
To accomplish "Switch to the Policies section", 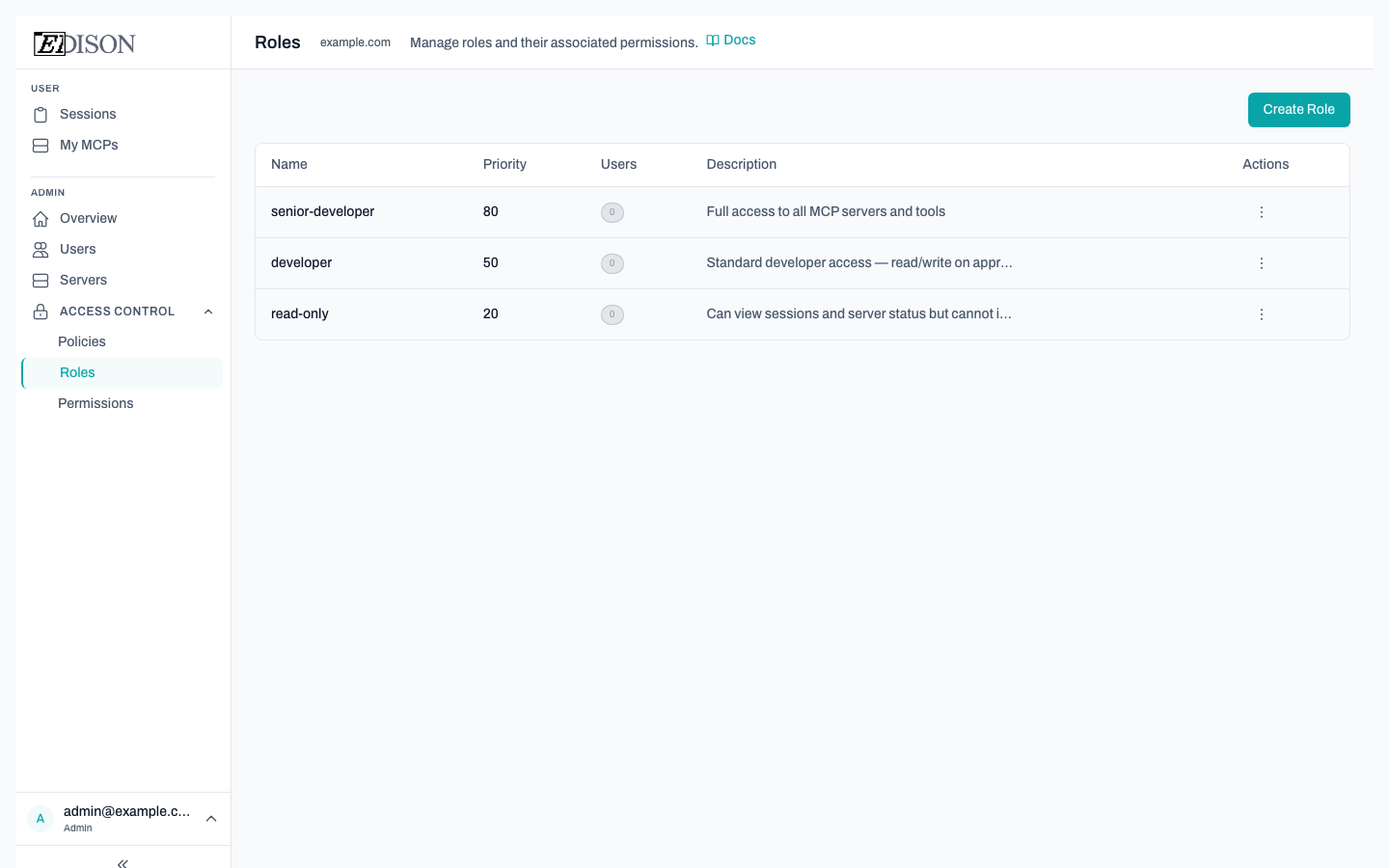I will coord(82,341).
